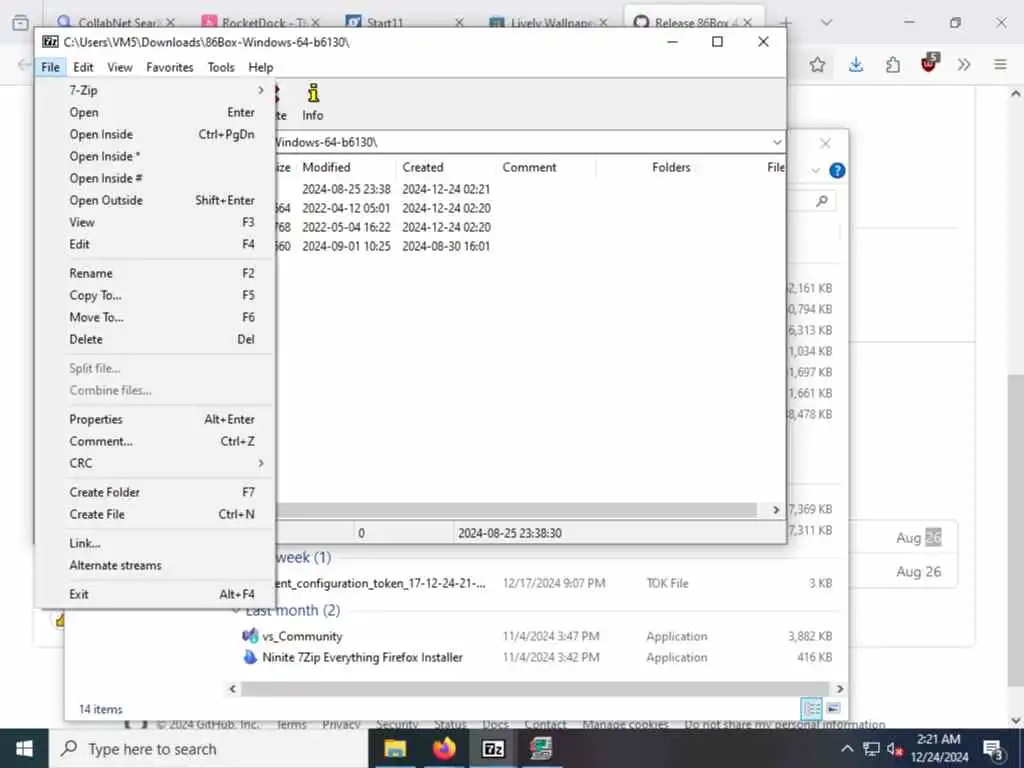
Task: Select Open Inside * menu entry
Action: (x=157, y=157)
